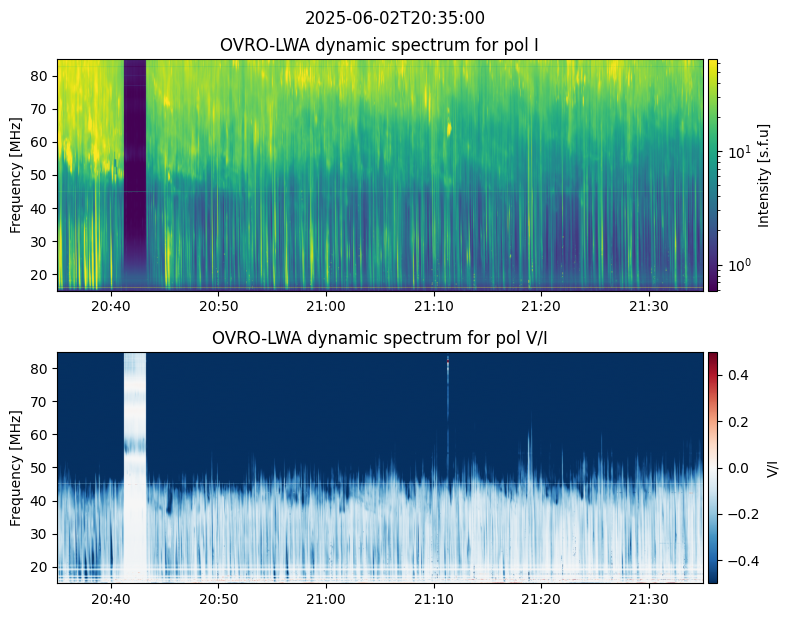
Task: Click the V/I colorbar beside bottom plot
Action: 713,467
